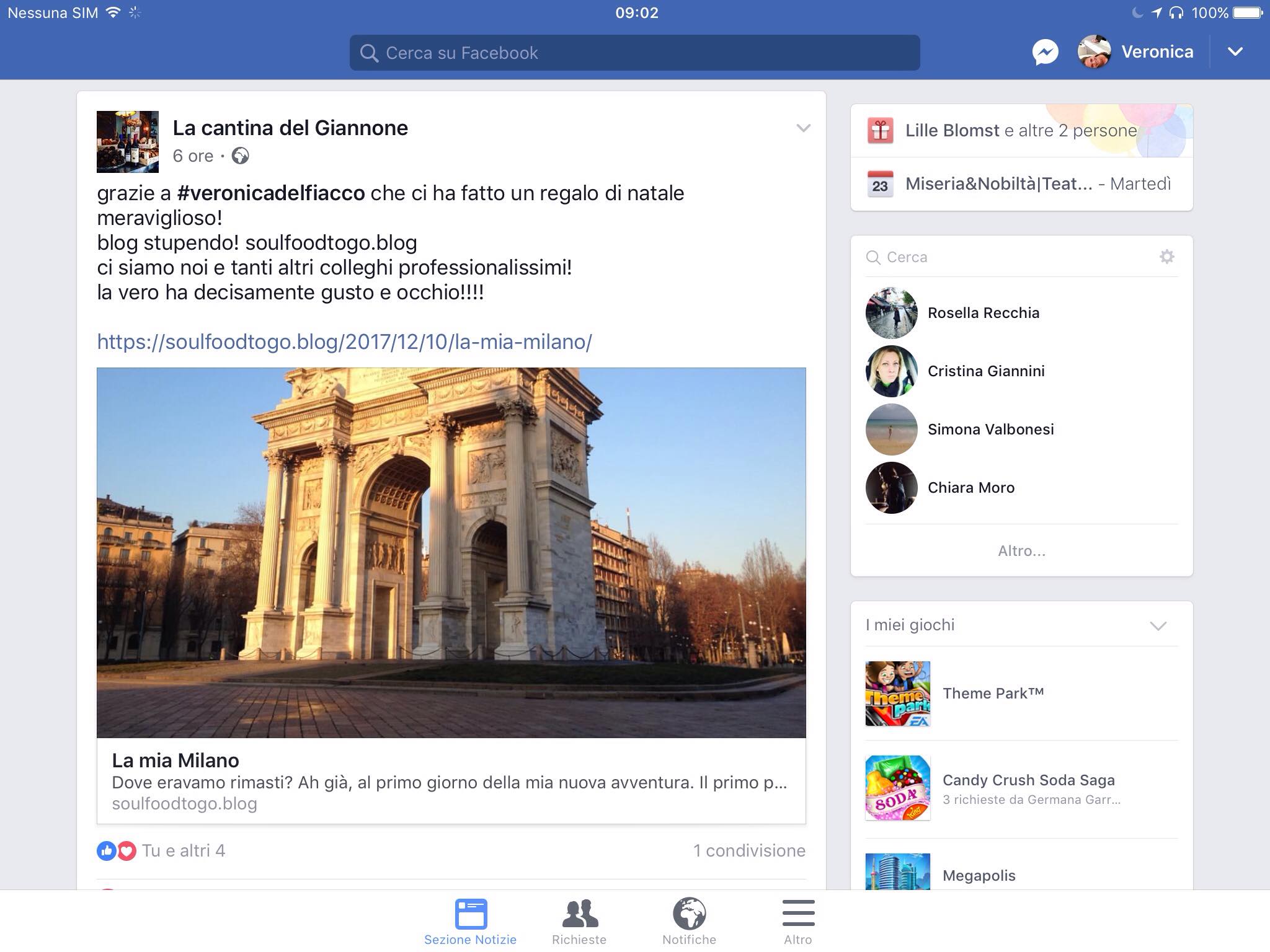Tap the Cerca su Facebook search field
1270x952 pixels.
point(634,53)
